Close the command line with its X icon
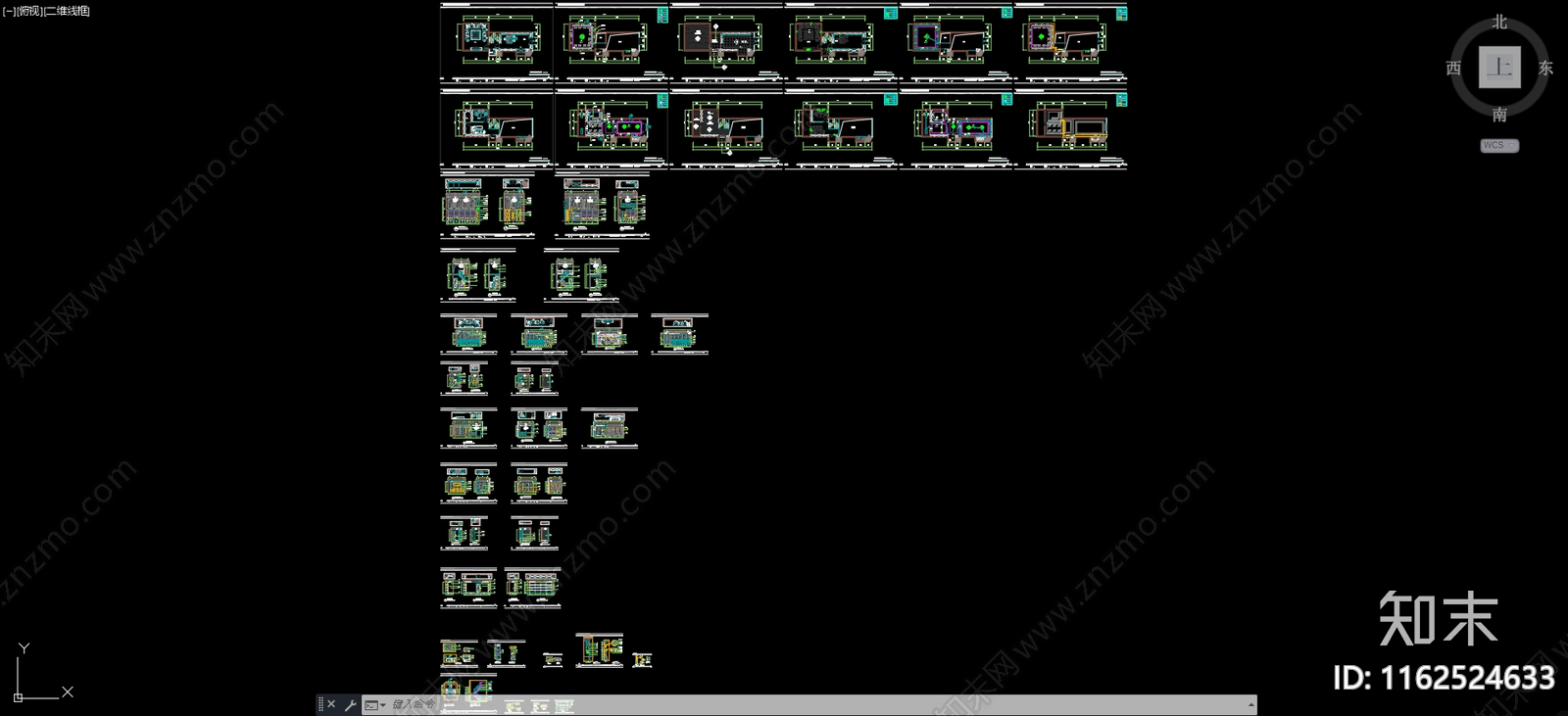 pyautogui.click(x=331, y=704)
